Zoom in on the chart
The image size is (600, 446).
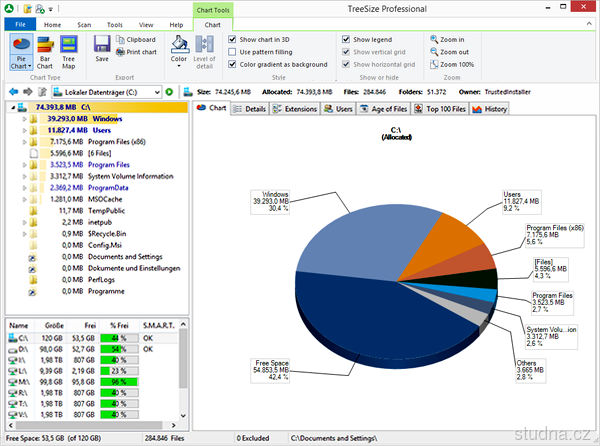(x=447, y=39)
